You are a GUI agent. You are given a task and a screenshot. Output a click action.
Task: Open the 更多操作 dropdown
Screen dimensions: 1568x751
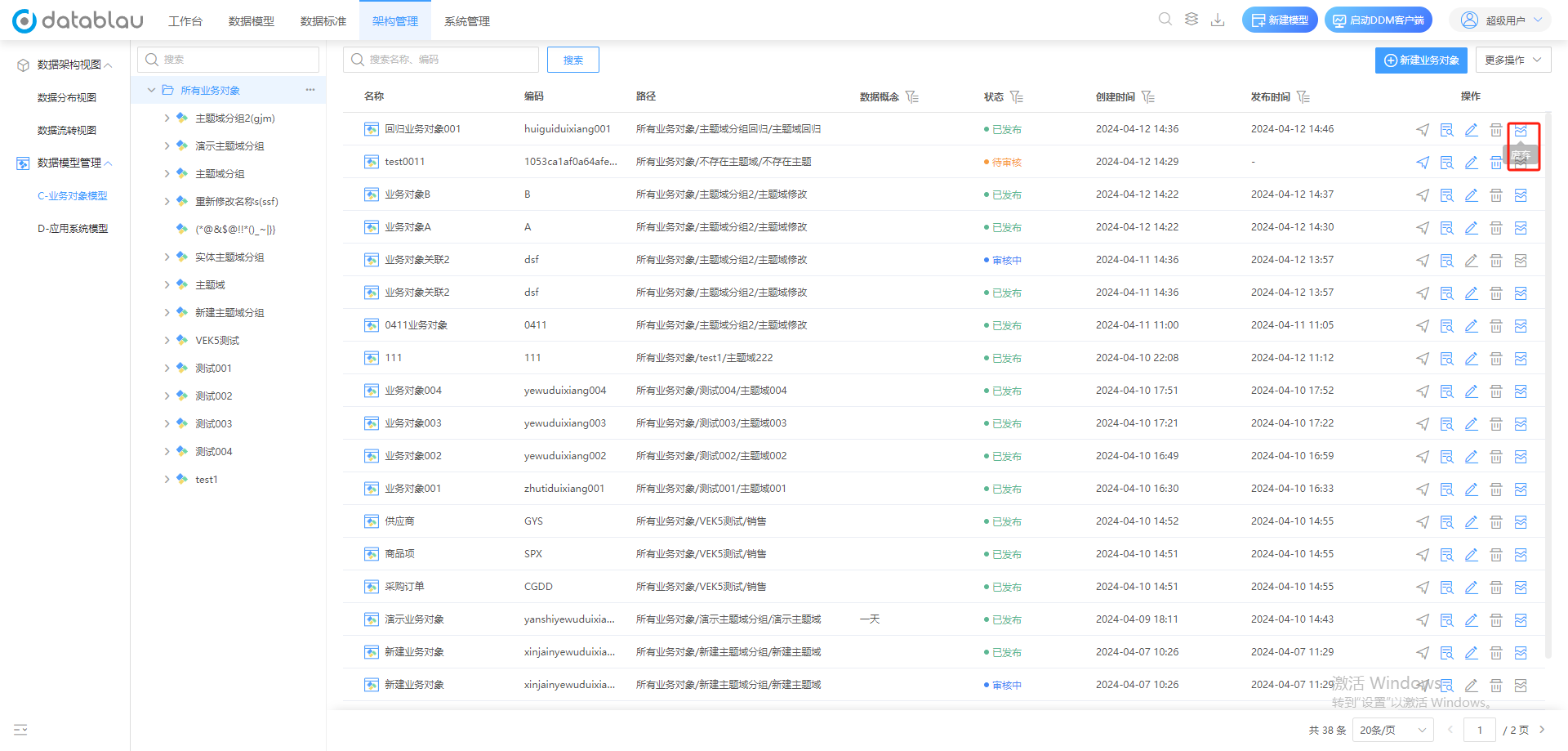[1513, 60]
